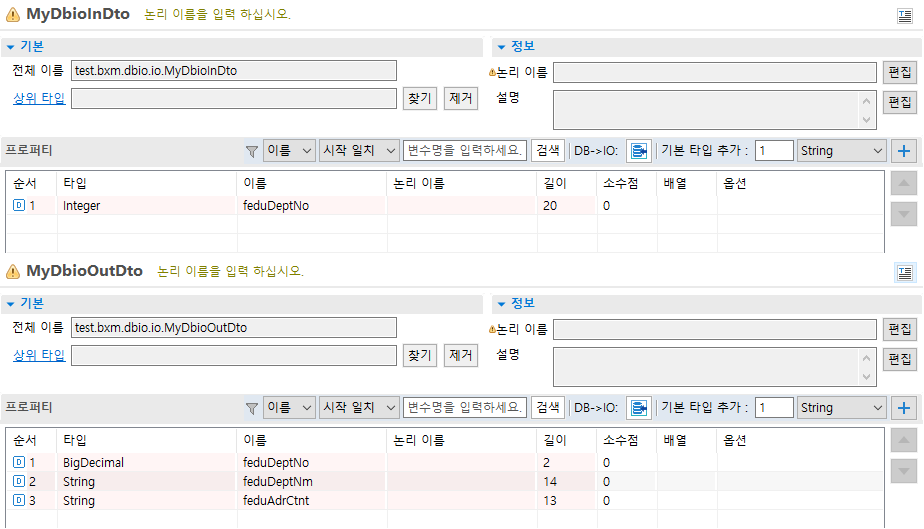Select the BigDecimal type cell

(147, 462)
